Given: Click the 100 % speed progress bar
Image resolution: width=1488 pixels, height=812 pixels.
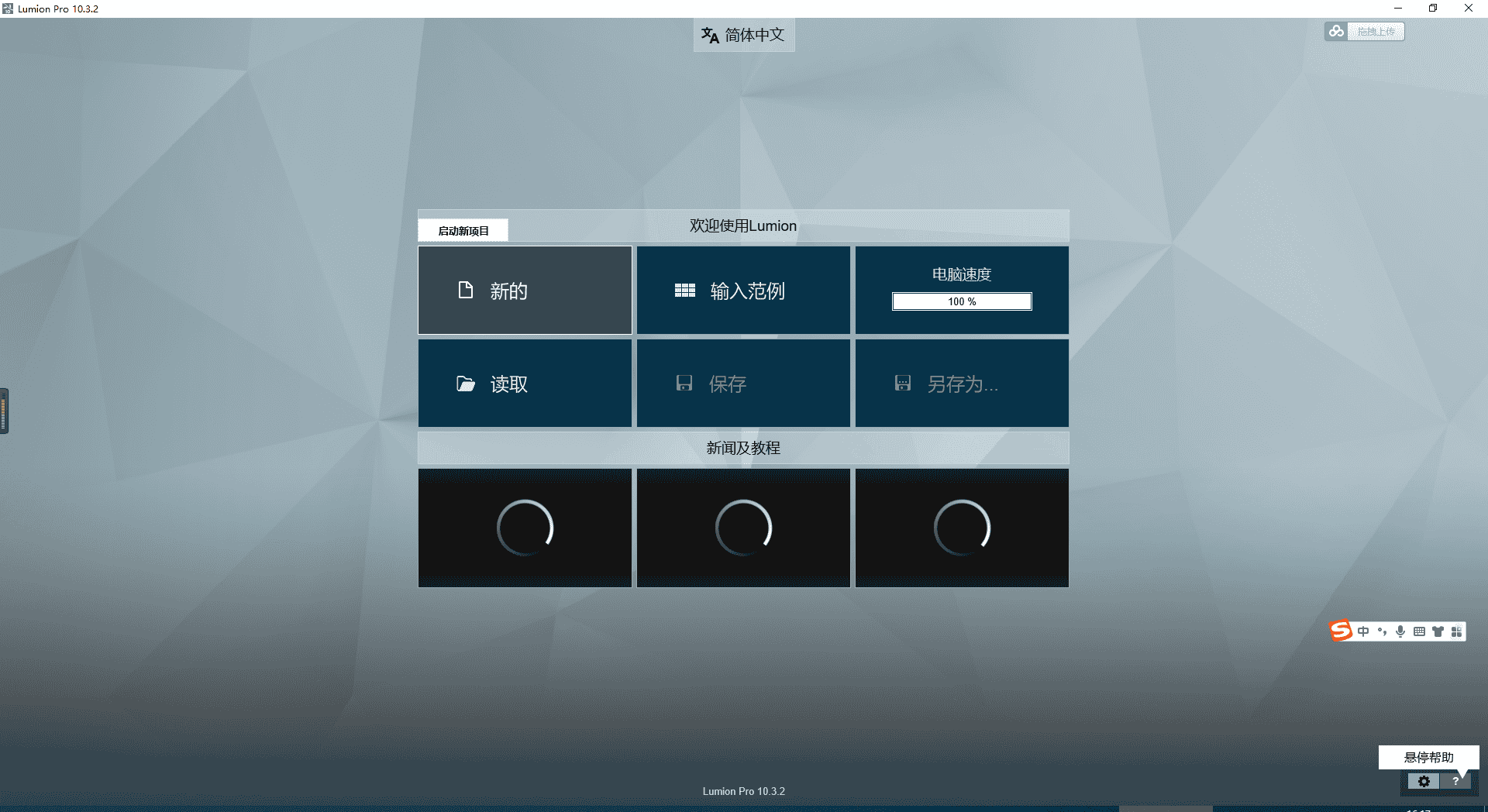Looking at the screenshot, I should 962,301.
